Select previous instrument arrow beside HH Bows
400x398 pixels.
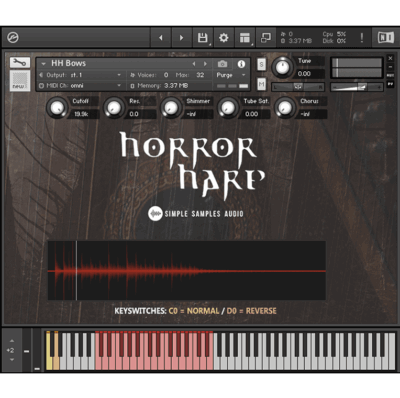[x=194, y=64]
